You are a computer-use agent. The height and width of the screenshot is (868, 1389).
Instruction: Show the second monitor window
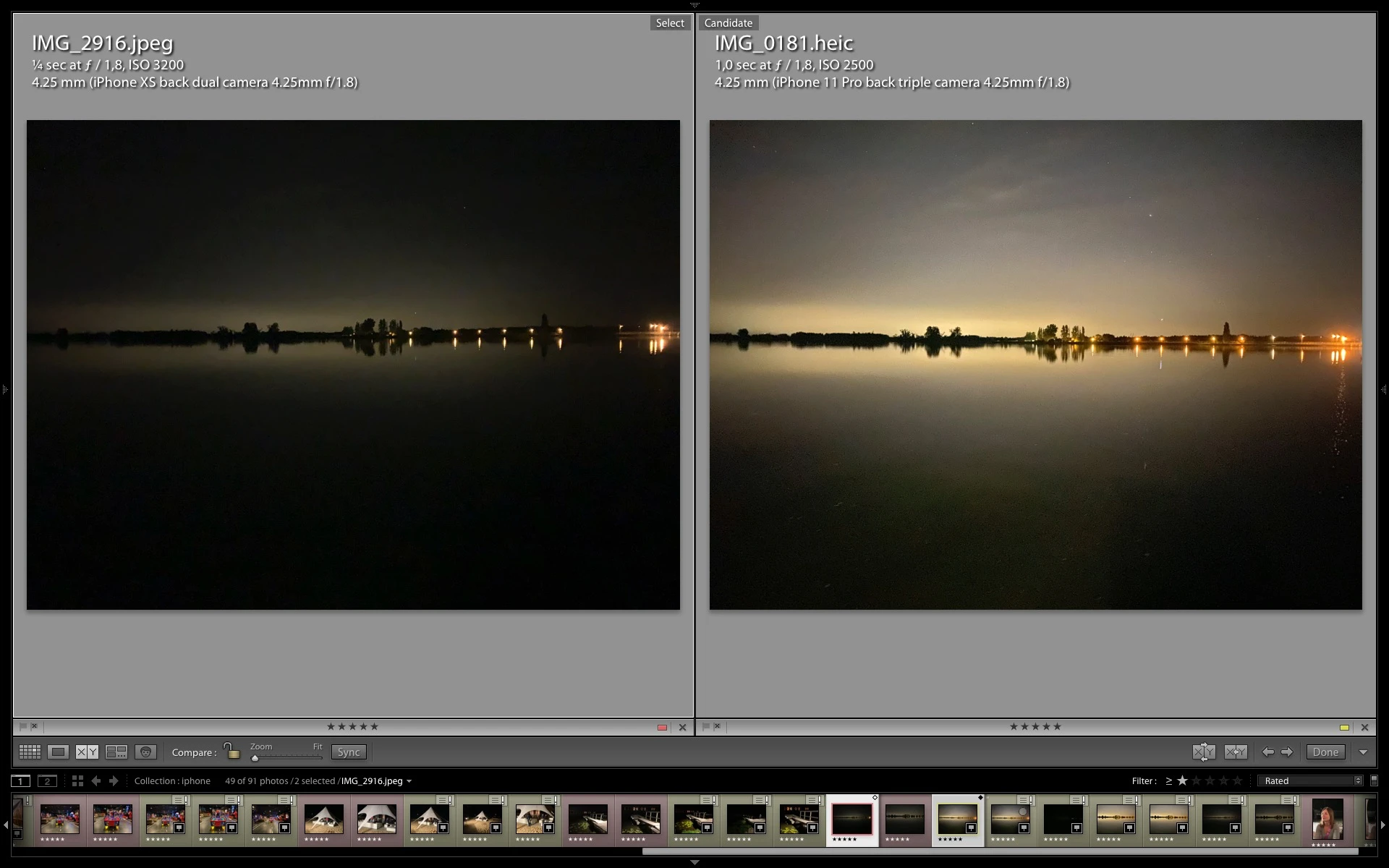47,780
